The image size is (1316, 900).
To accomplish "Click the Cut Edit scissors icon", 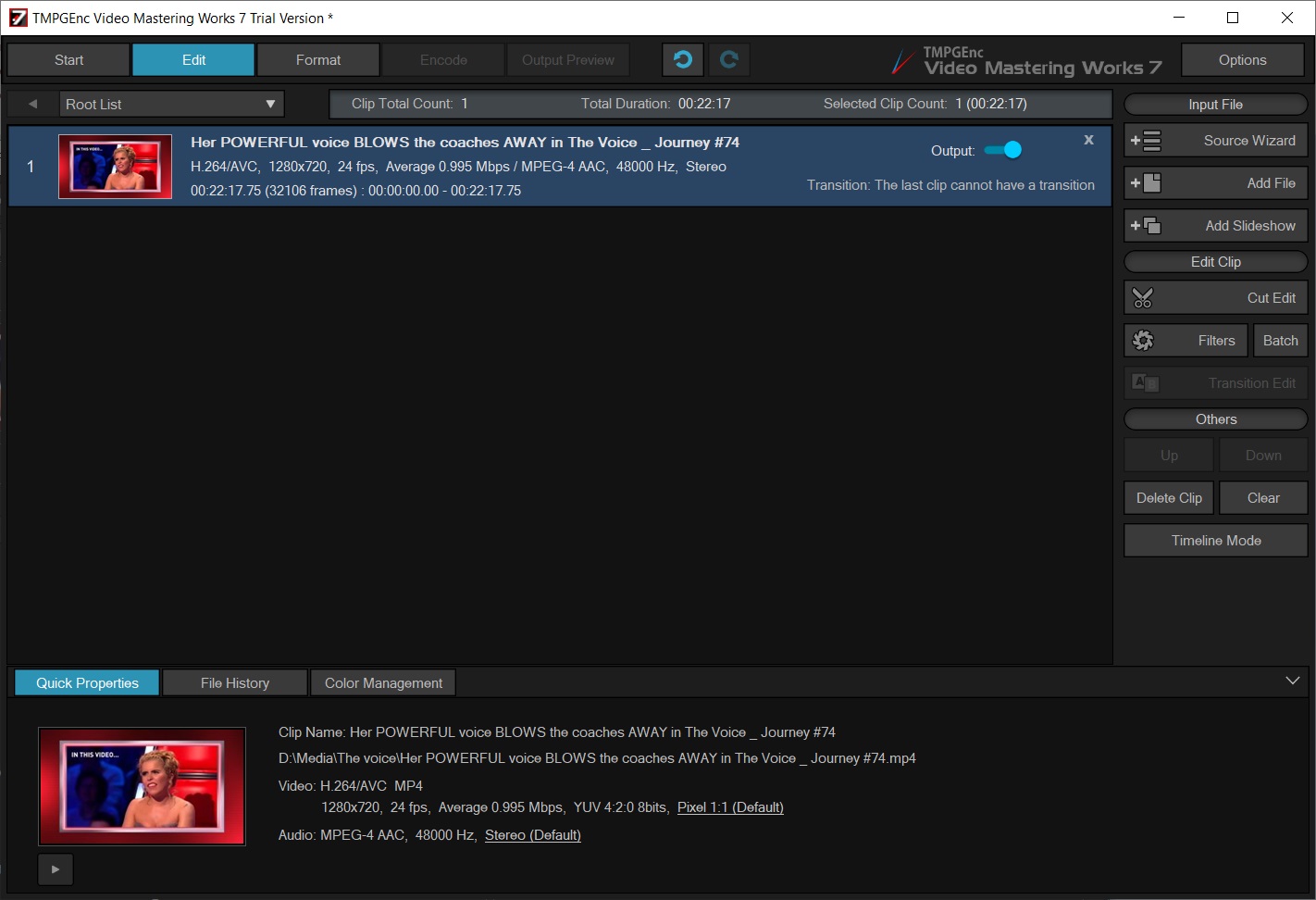I will pos(1143,298).
